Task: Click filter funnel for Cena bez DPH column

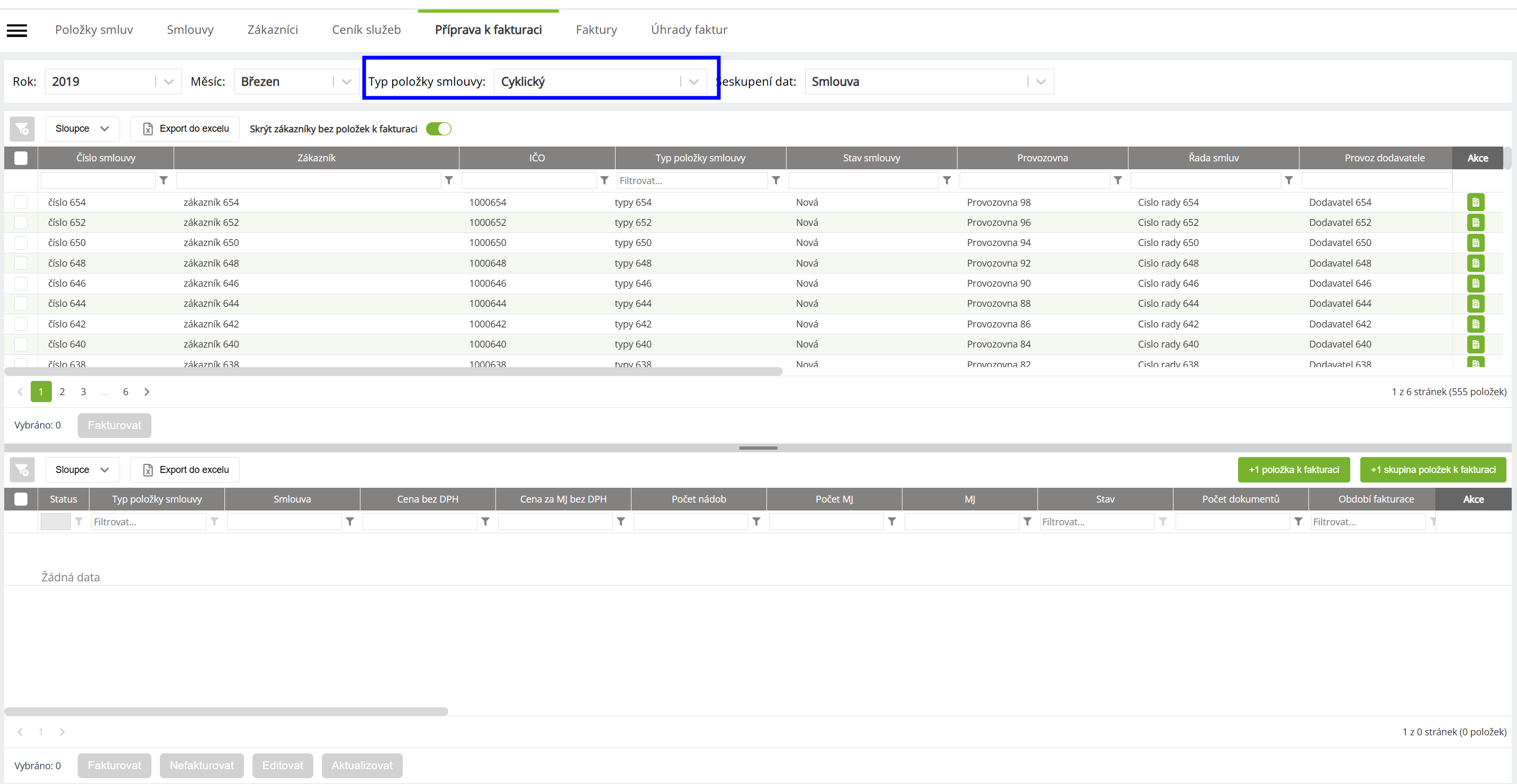Action: coord(485,522)
